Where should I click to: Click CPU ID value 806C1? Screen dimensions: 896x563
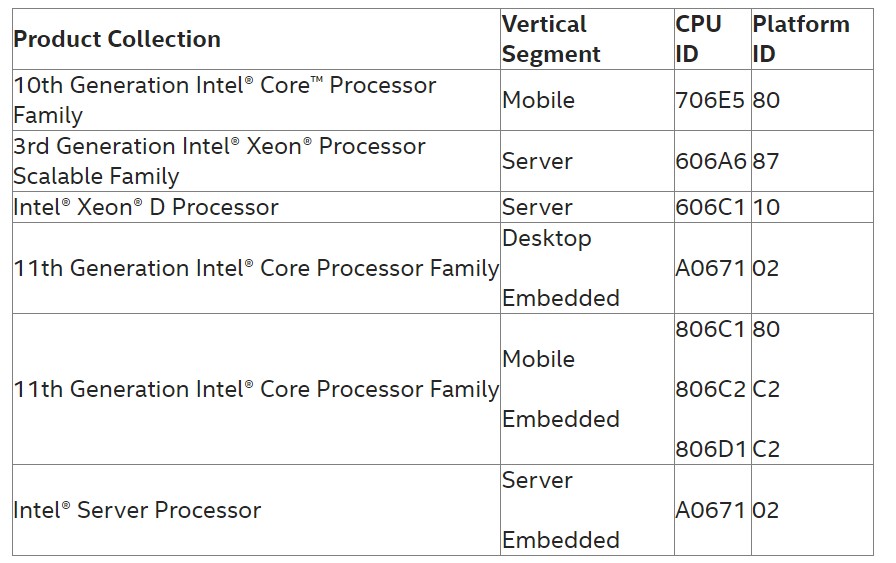[x=710, y=329]
